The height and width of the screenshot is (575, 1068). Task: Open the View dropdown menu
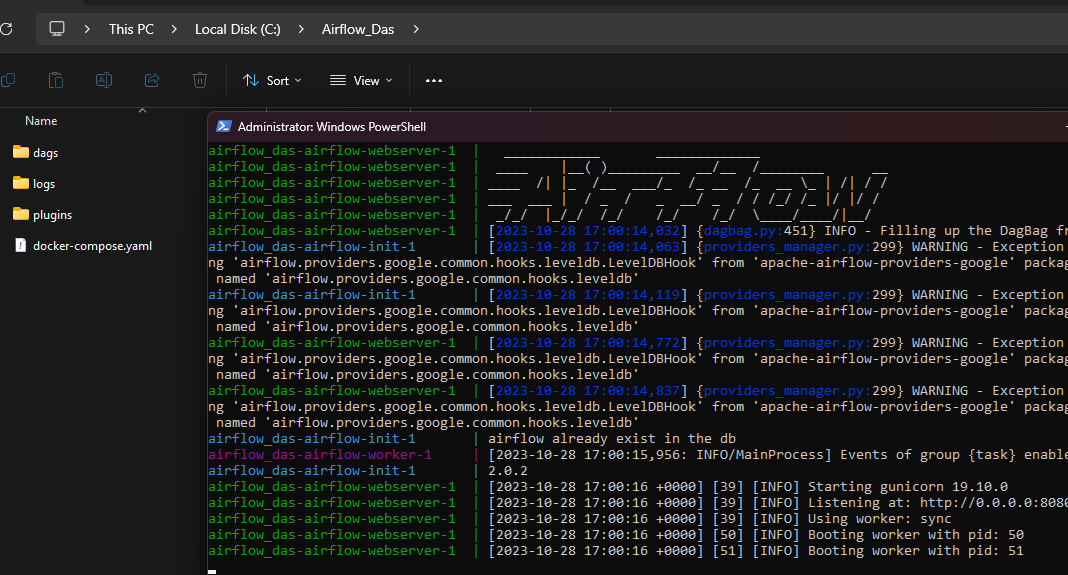pyautogui.click(x=361, y=80)
